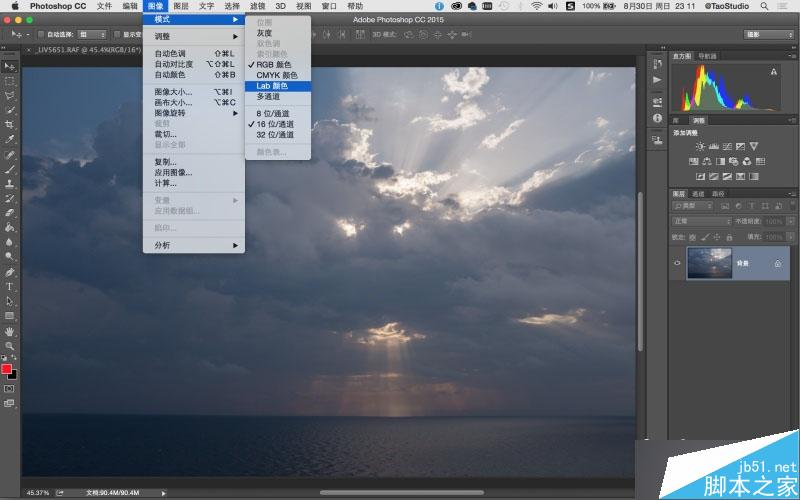Select the Lasso tool
The image size is (800, 500).
9,96
